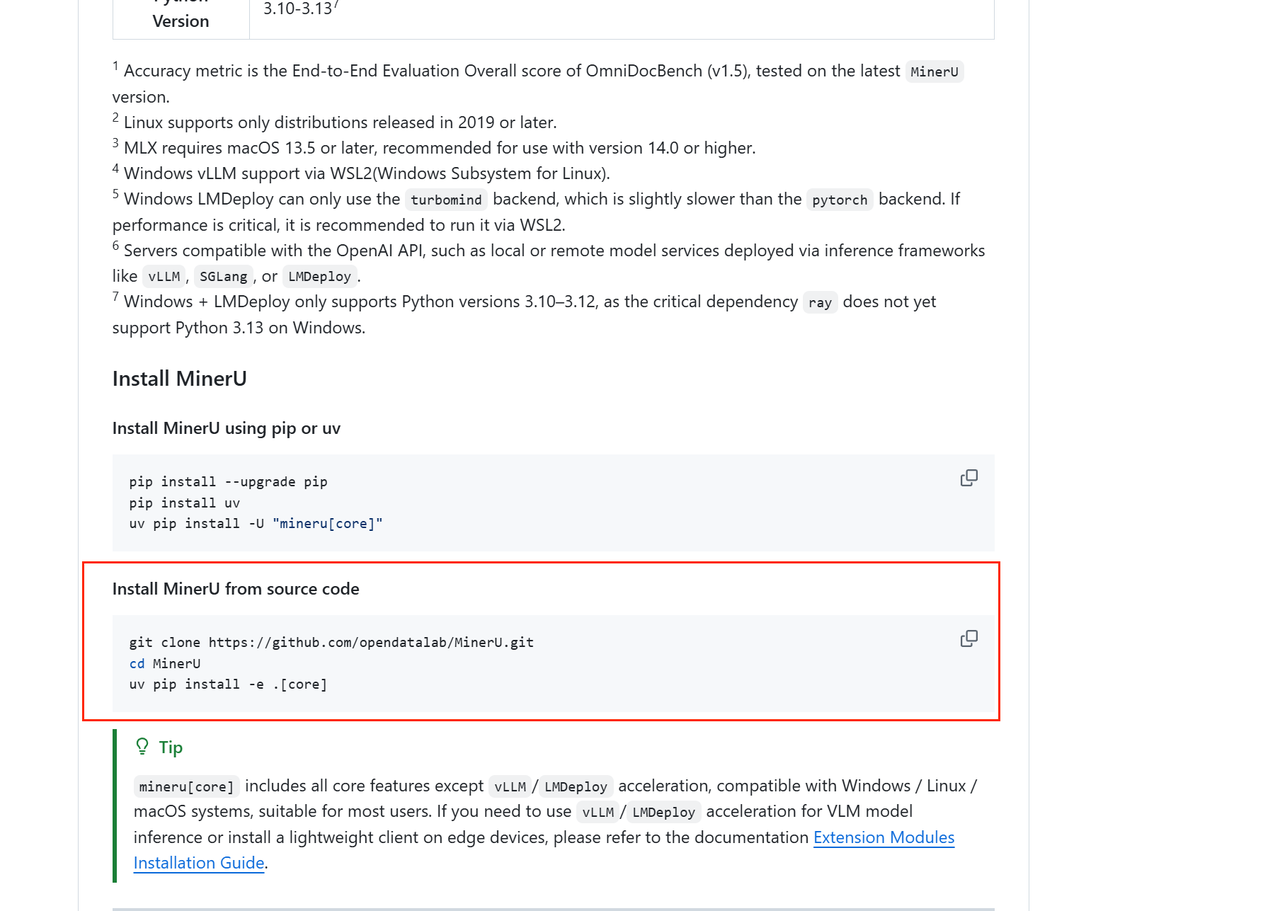
Task: Click the "3.10-3.13" version table value
Action: (x=298, y=9)
